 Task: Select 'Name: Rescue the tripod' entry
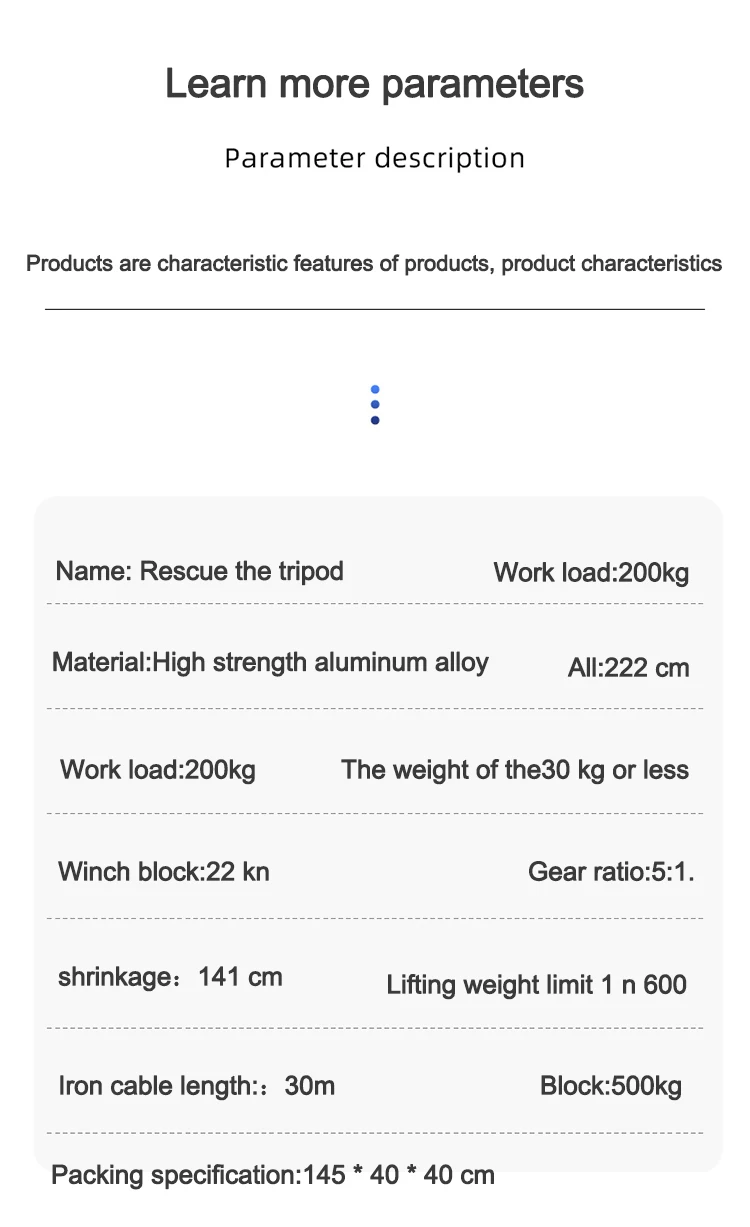click(200, 572)
